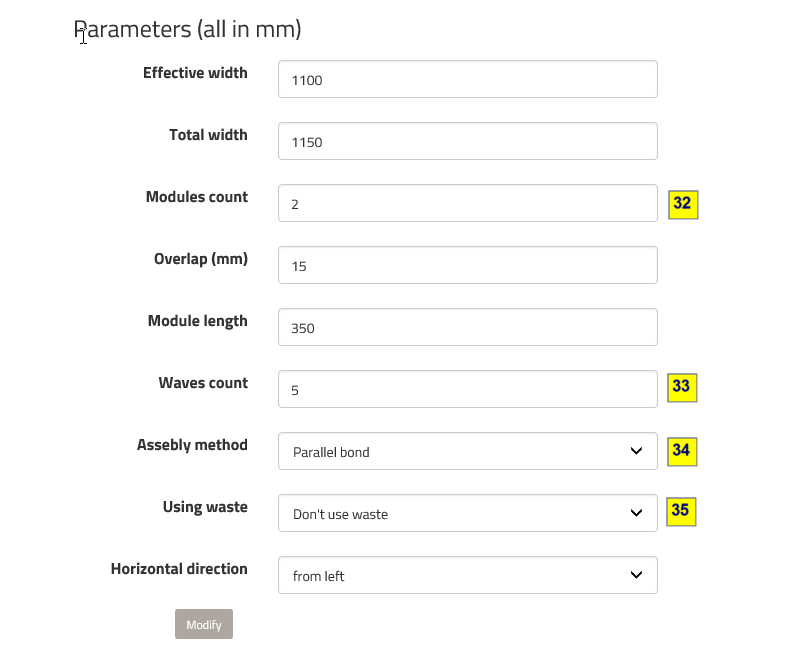Click the Module length input field
The height and width of the screenshot is (650, 800).
pos(467,328)
